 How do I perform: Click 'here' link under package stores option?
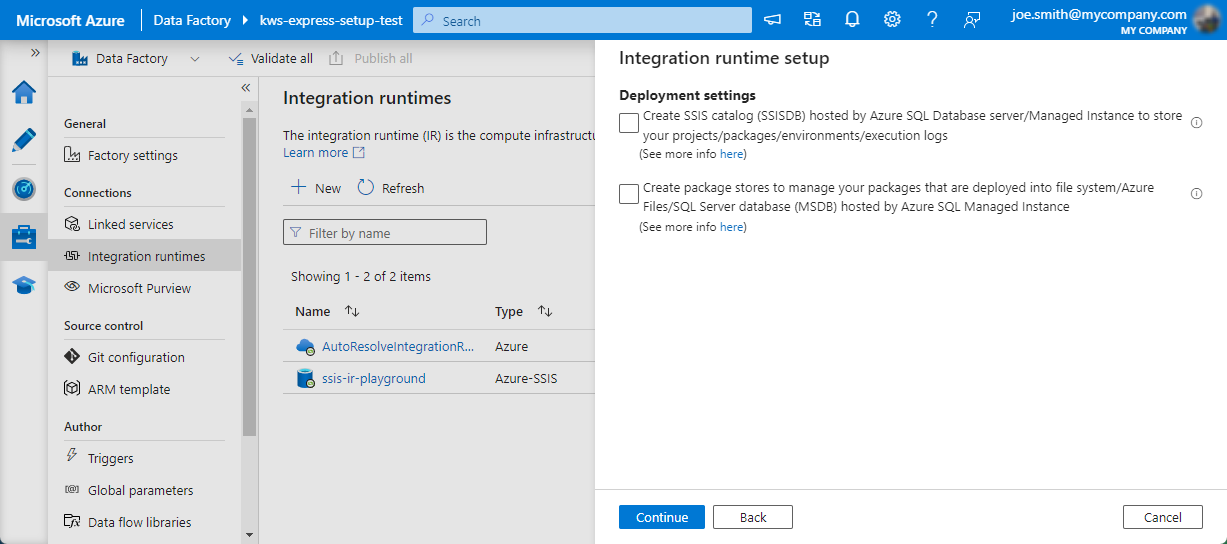731,227
